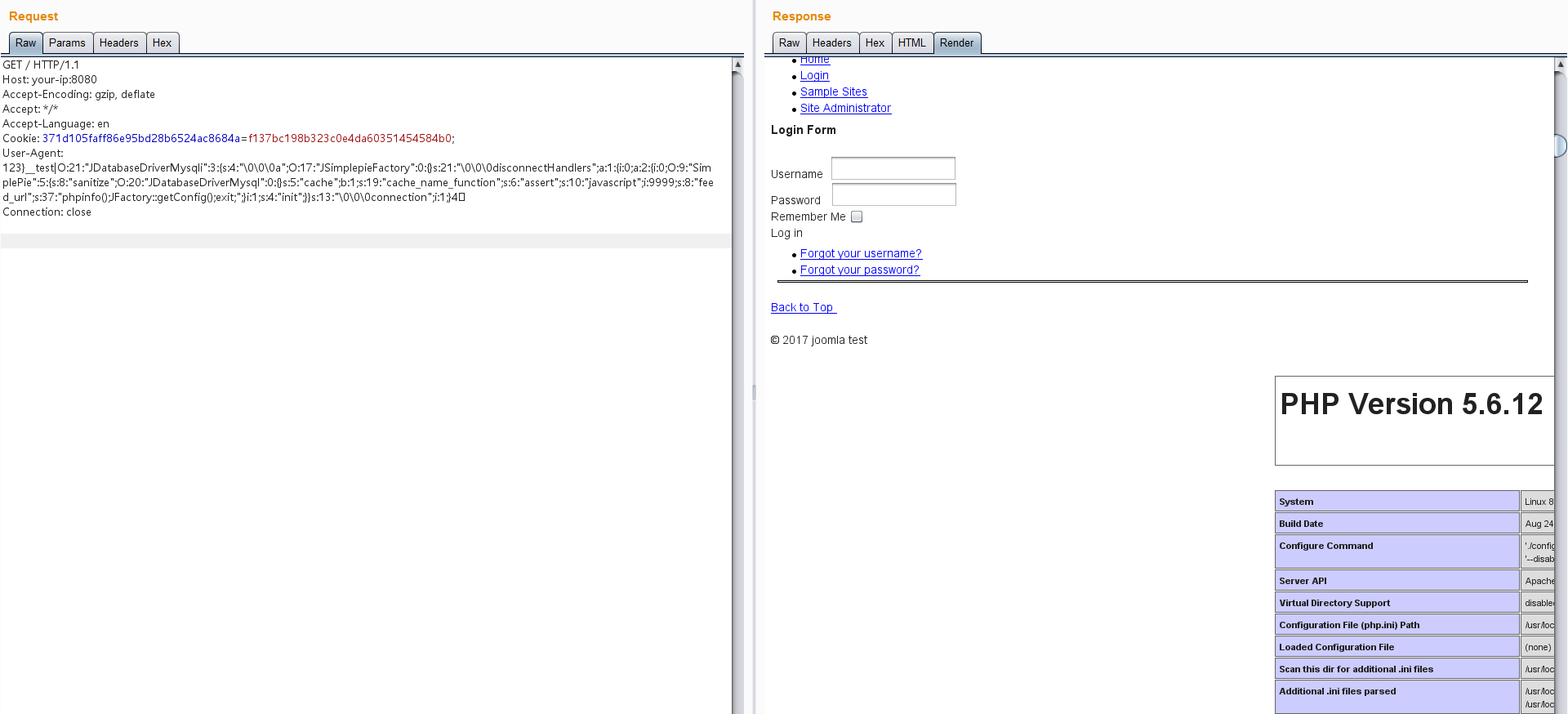Click response pane scroll up arrow
1568x714 pixels.
(1561, 64)
